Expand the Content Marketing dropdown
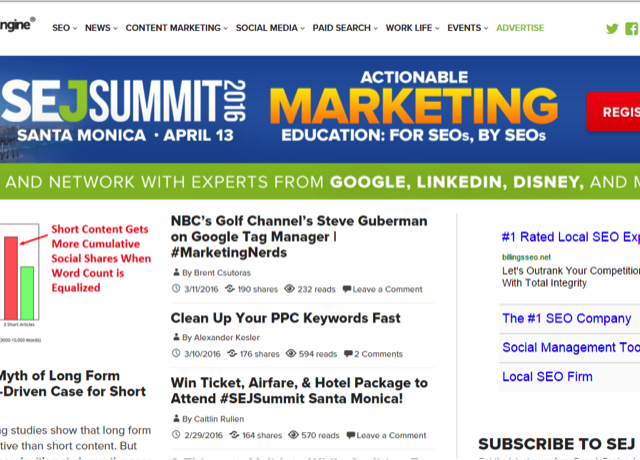This screenshot has height=460, width=640. [x=176, y=28]
